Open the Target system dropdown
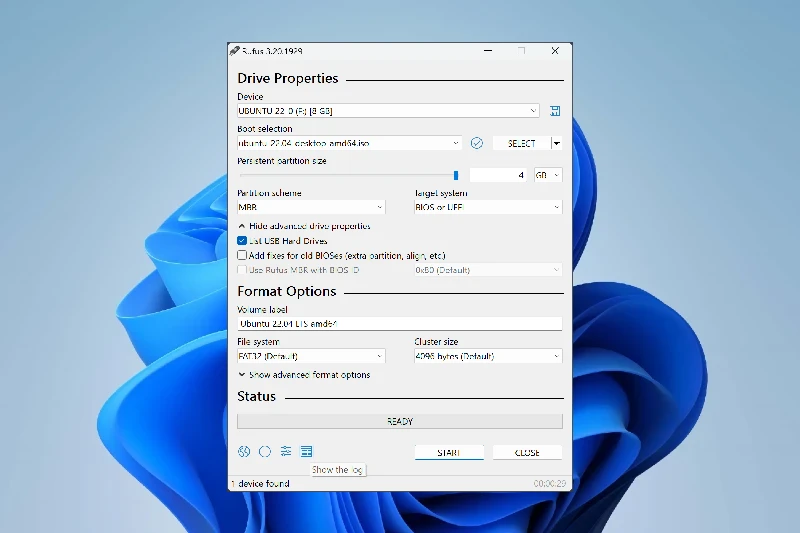Screen dimensions: 800x533 coord(488,207)
